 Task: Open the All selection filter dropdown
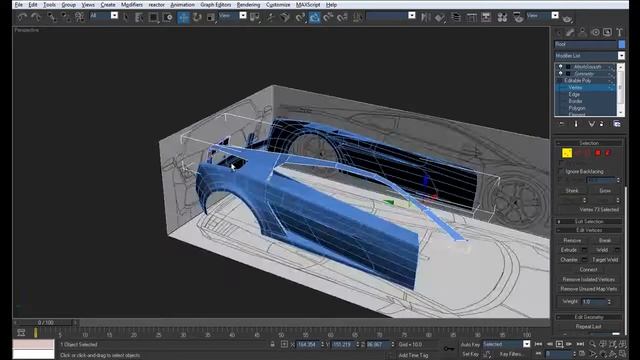click(x=114, y=16)
